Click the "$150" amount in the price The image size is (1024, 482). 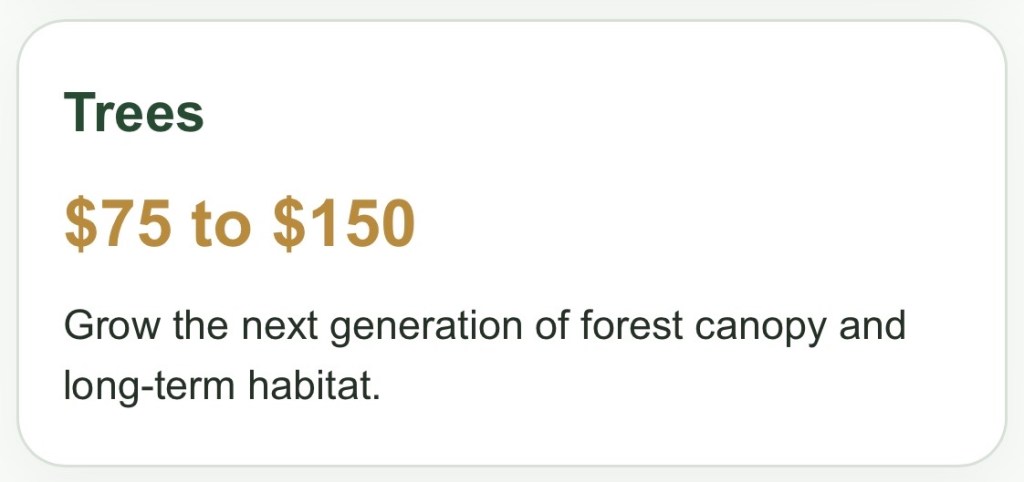click(x=343, y=223)
